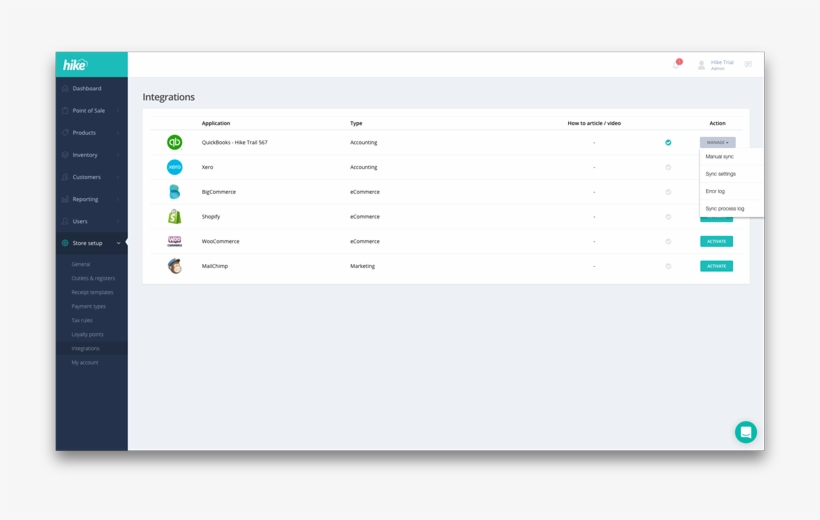Click the BigCommerce application name
This screenshot has height=520, width=820.
(219, 192)
